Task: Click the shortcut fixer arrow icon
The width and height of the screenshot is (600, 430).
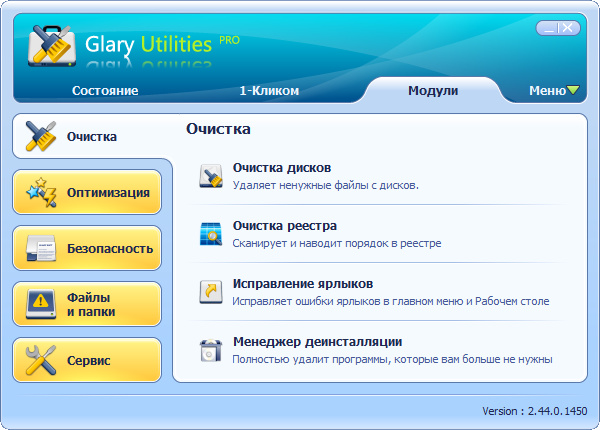Action: [x=211, y=292]
